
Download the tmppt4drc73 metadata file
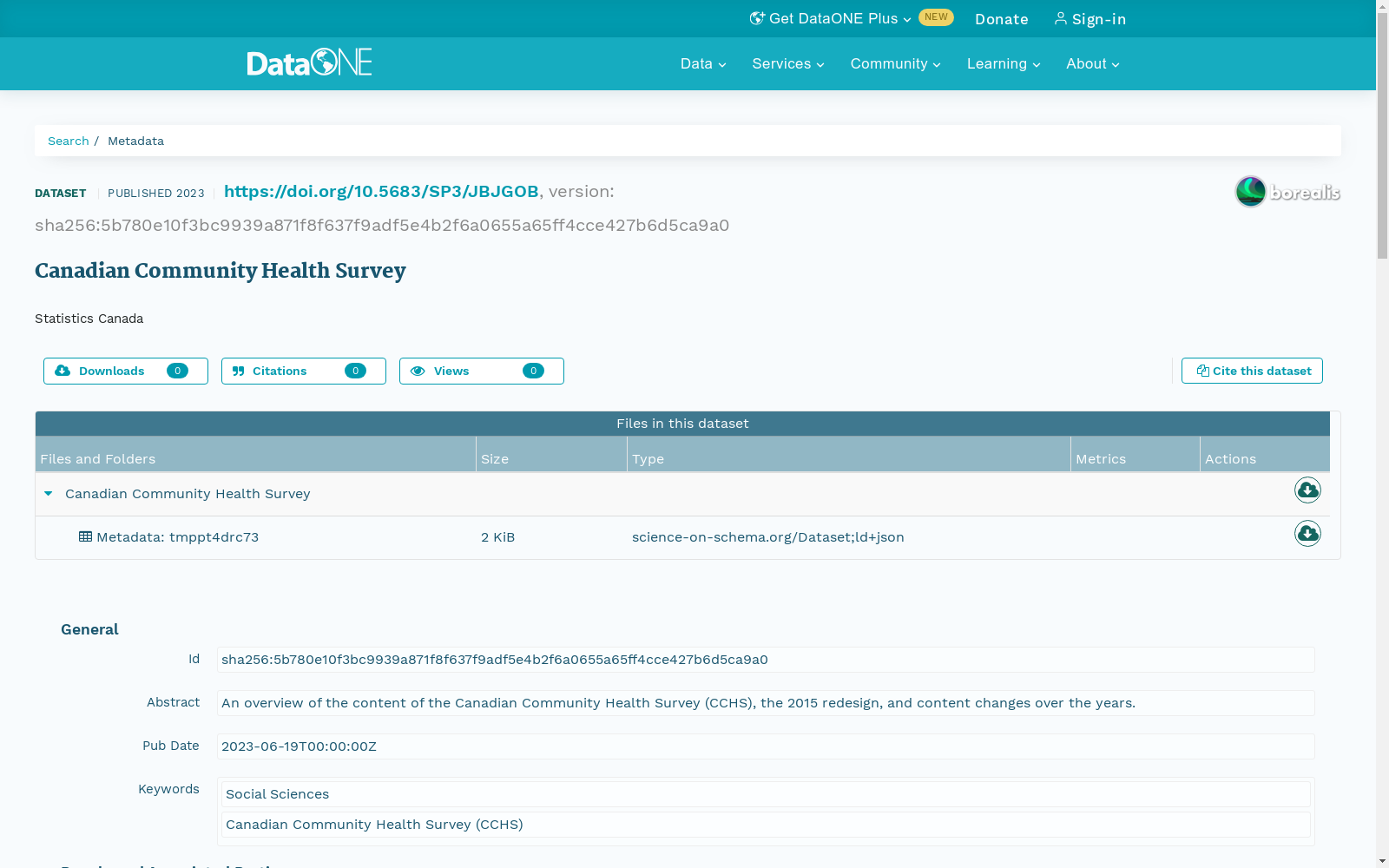[1307, 534]
